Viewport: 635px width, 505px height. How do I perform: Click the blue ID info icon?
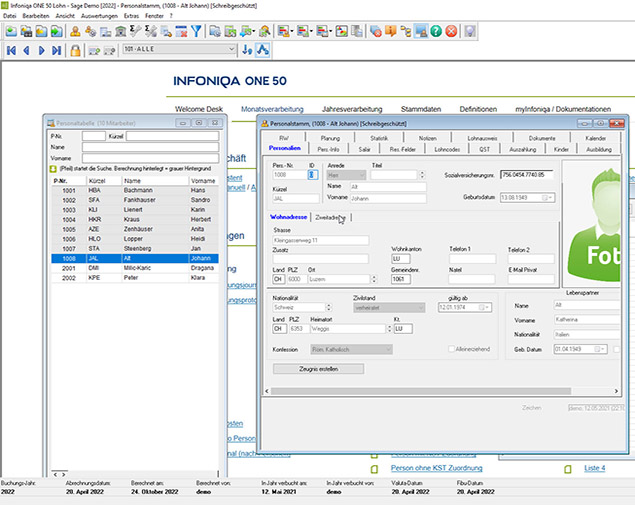(313, 175)
